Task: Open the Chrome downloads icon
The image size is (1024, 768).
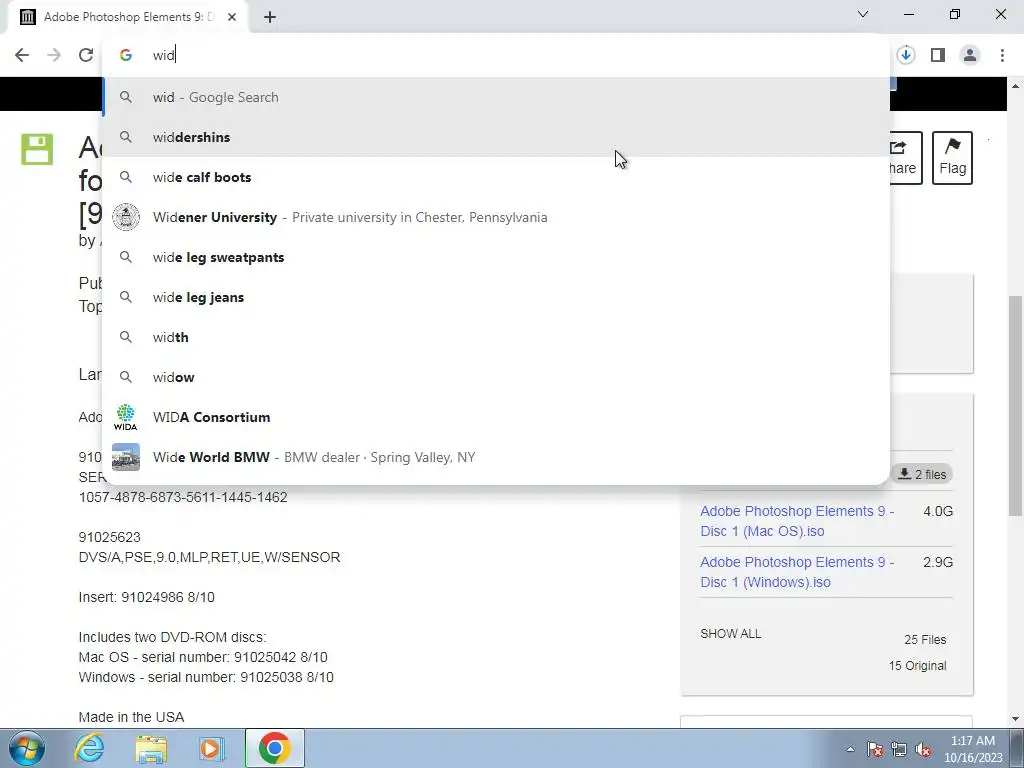Action: point(906,55)
